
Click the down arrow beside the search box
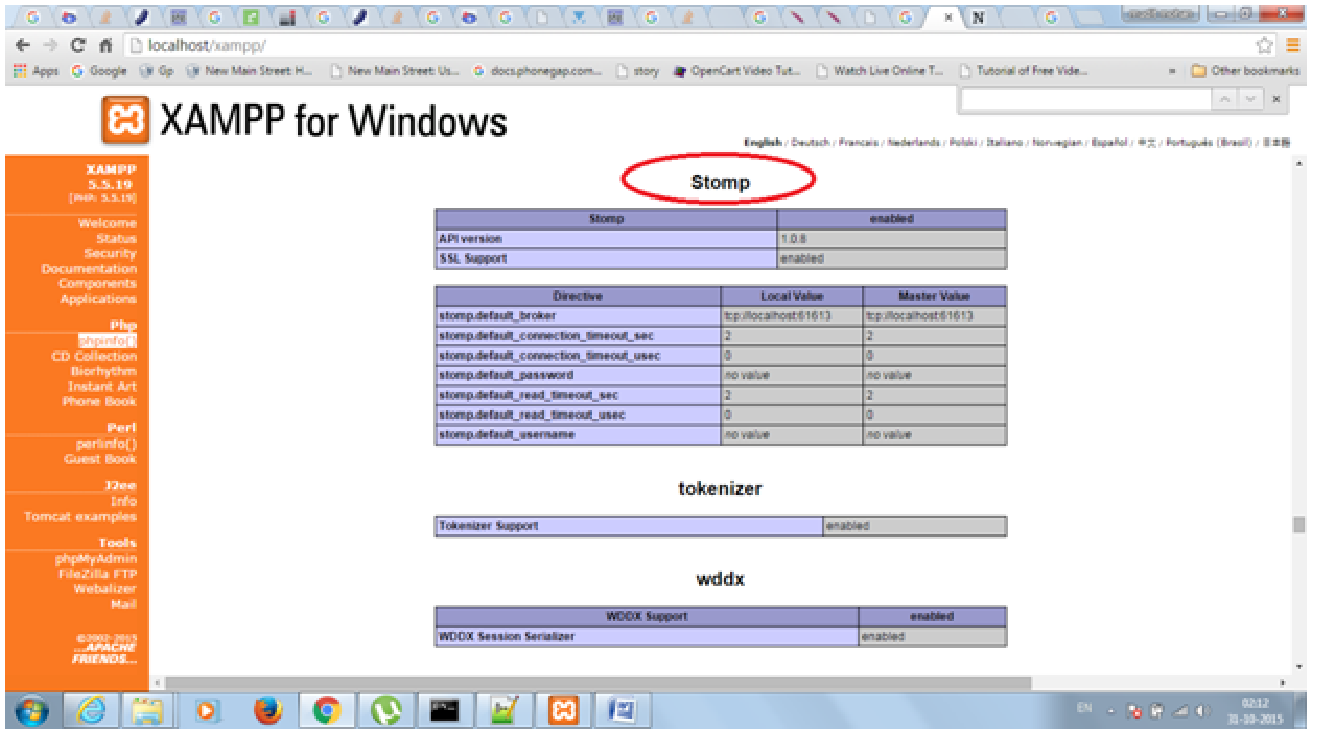tap(1250, 99)
